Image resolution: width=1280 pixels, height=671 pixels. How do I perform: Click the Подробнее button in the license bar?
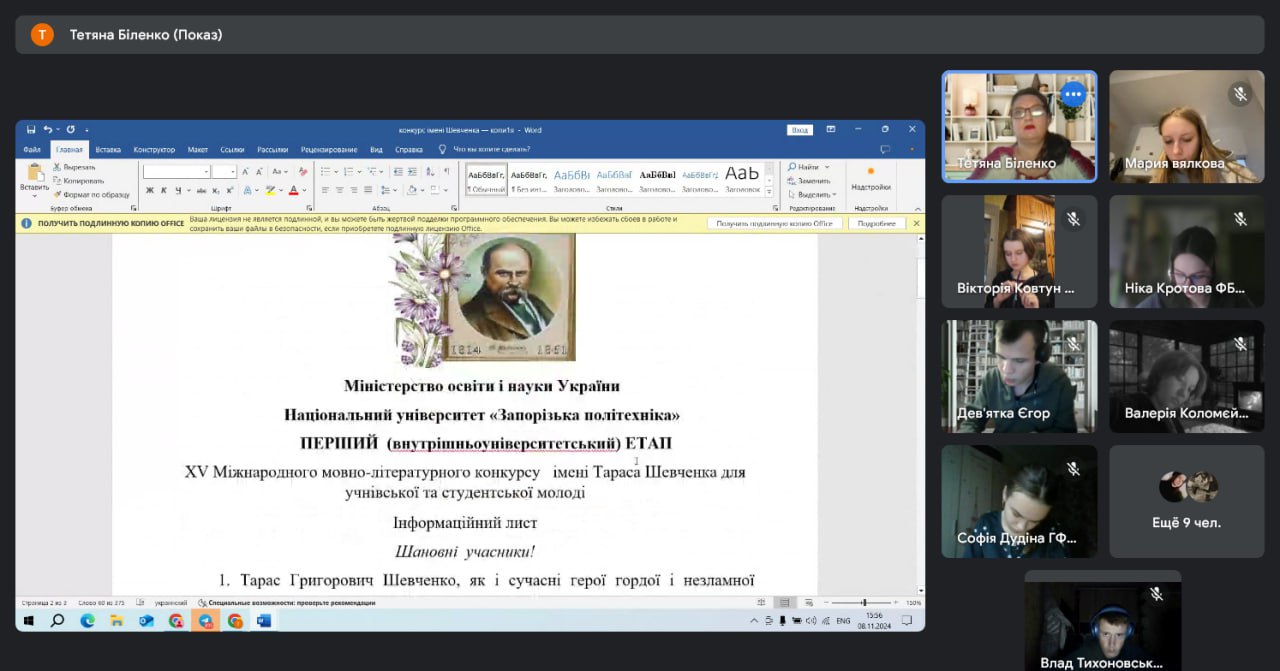877,224
